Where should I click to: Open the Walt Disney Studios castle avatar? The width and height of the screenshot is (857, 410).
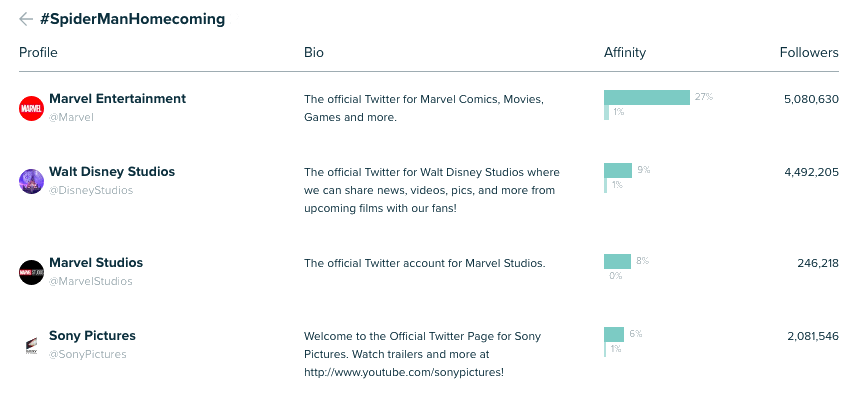pos(31,181)
